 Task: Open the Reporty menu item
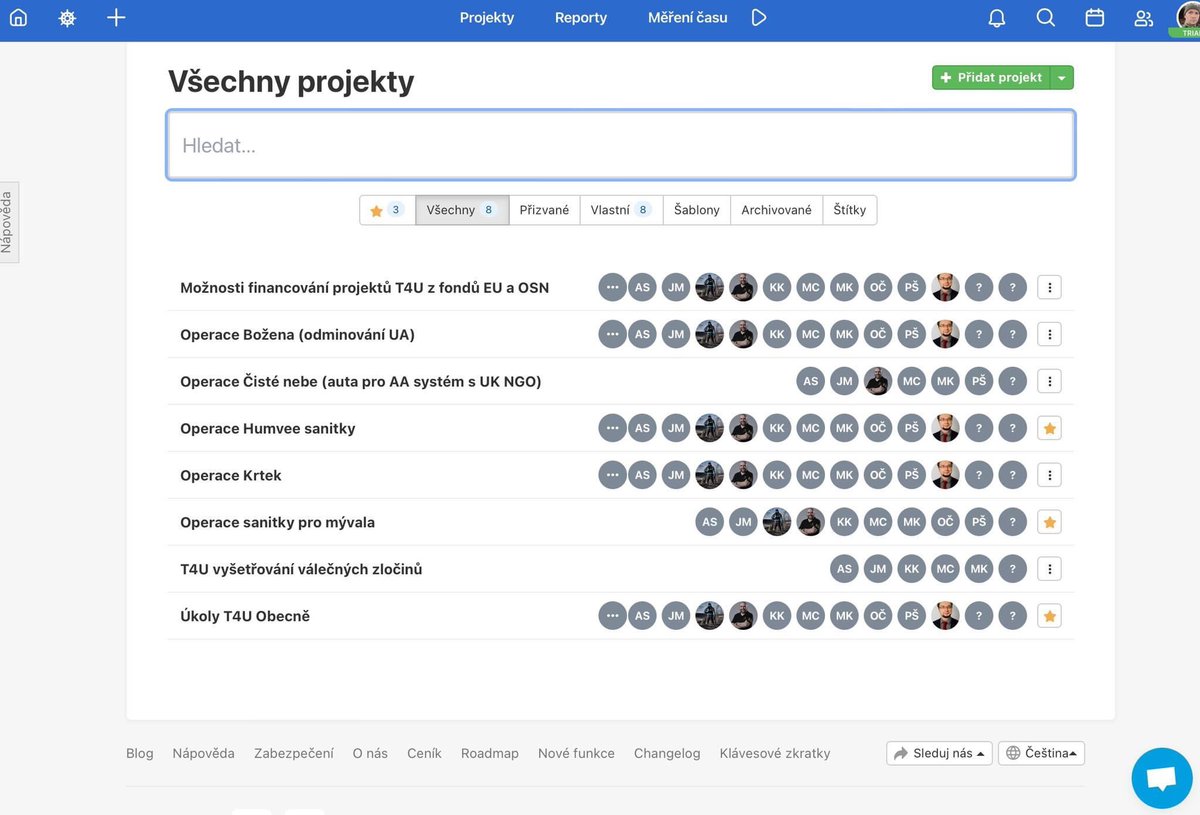click(580, 17)
